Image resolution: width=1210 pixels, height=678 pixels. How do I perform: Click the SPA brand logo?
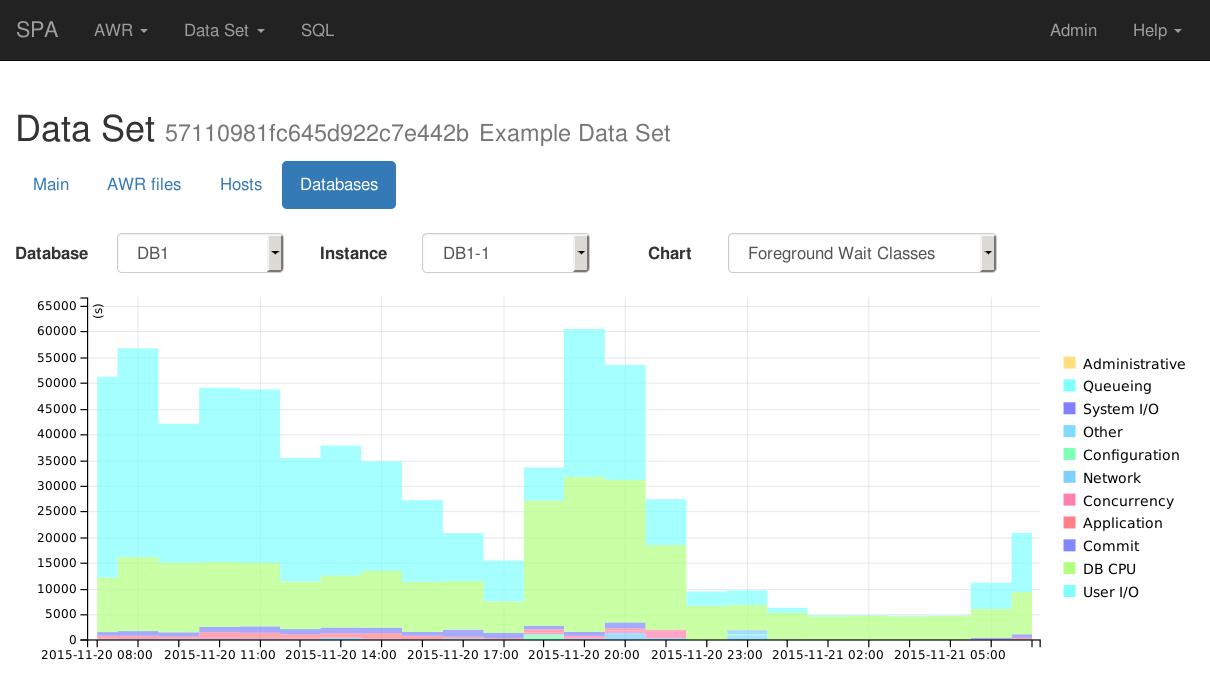click(x=37, y=30)
